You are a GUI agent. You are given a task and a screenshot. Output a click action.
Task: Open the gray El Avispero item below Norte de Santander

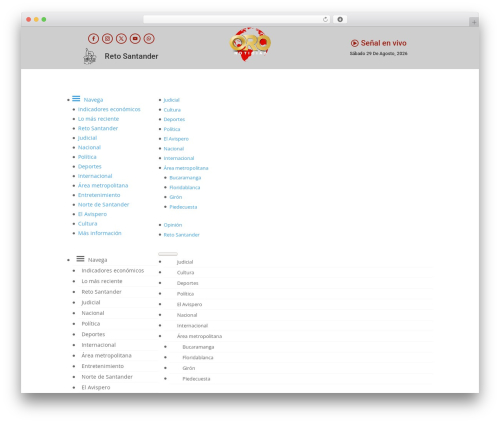(96, 387)
